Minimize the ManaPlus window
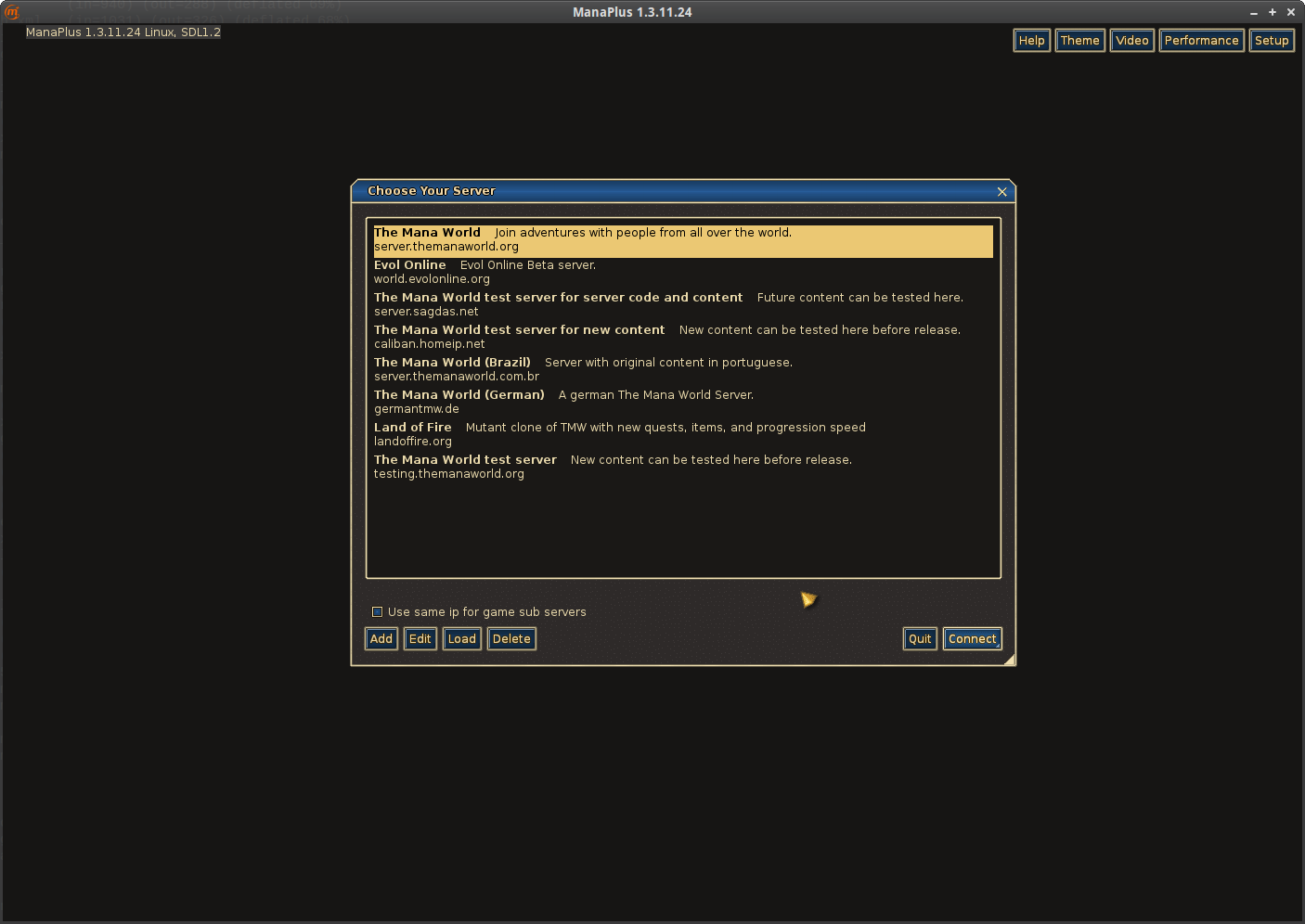Viewport: 1305px width, 924px height. (x=1254, y=13)
